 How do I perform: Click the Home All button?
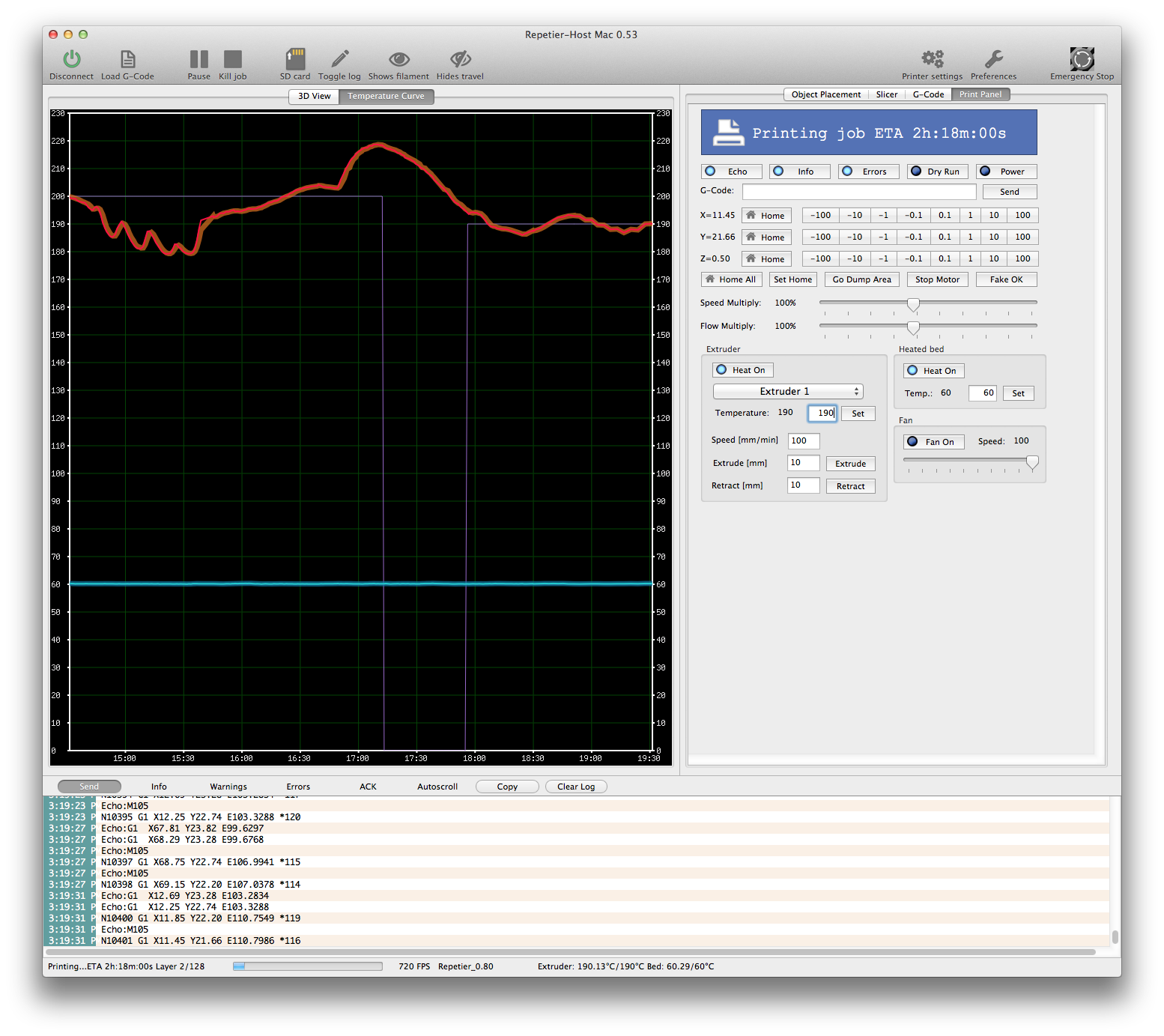tap(731, 279)
